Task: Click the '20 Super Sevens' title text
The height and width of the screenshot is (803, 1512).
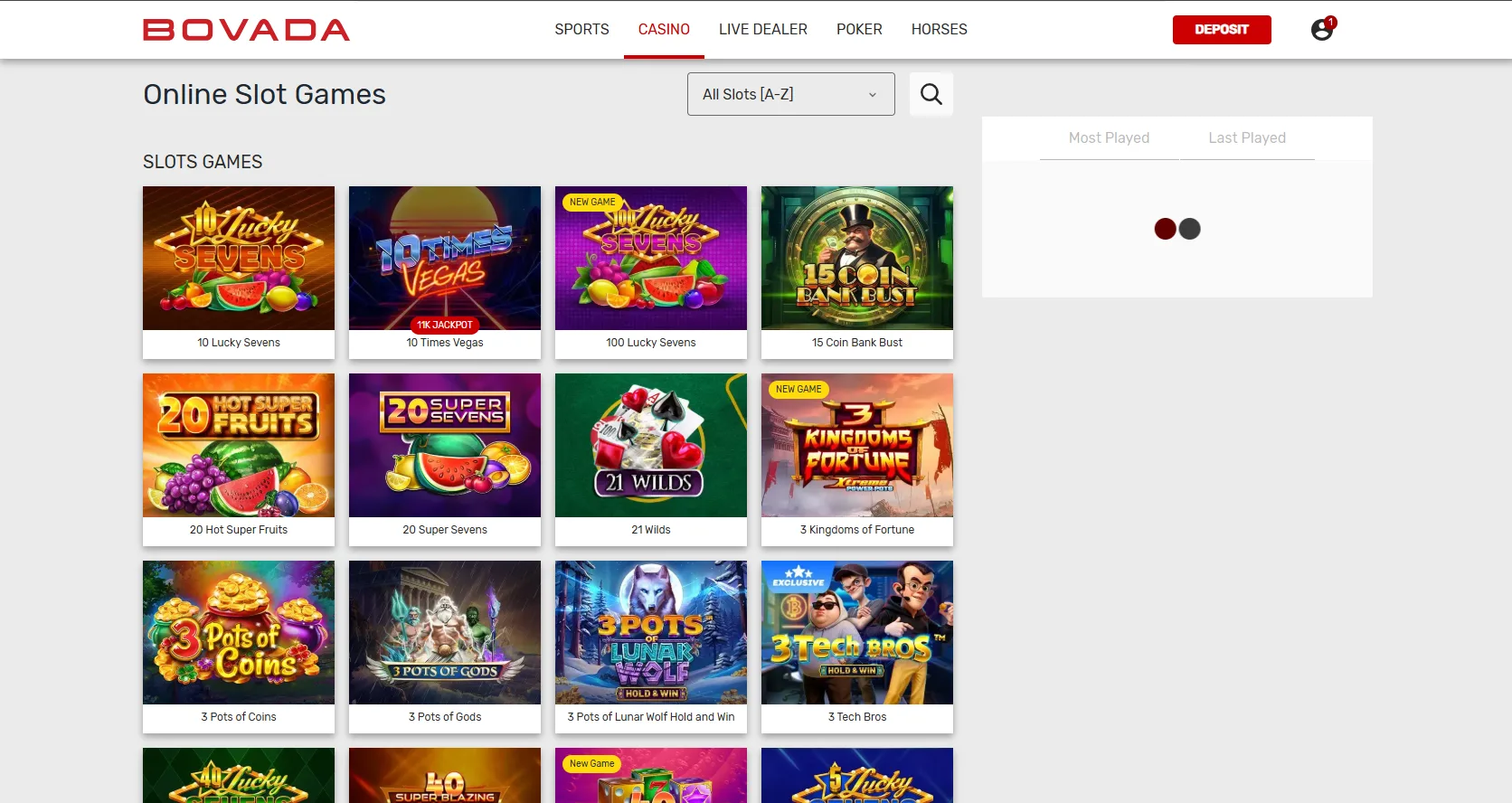Action: click(445, 530)
